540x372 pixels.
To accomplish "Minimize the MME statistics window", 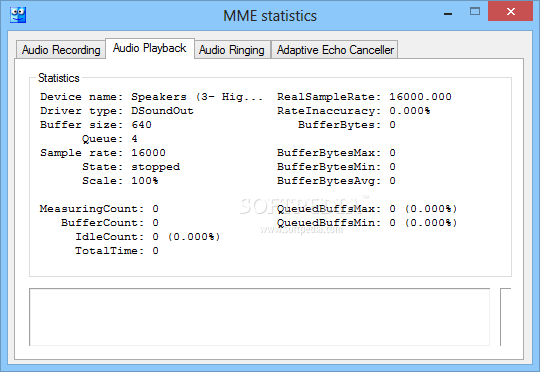I will click(x=448, y=14).
